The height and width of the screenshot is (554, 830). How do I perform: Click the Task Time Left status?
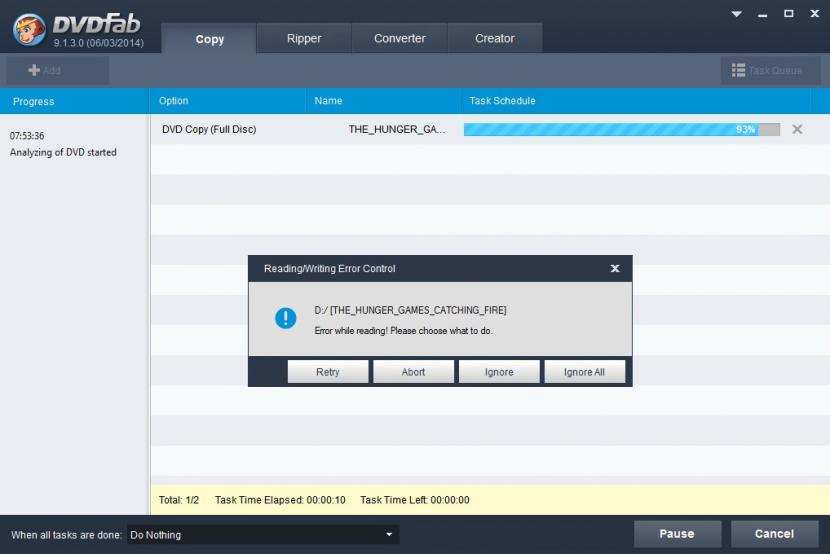[x=414, y=500]
